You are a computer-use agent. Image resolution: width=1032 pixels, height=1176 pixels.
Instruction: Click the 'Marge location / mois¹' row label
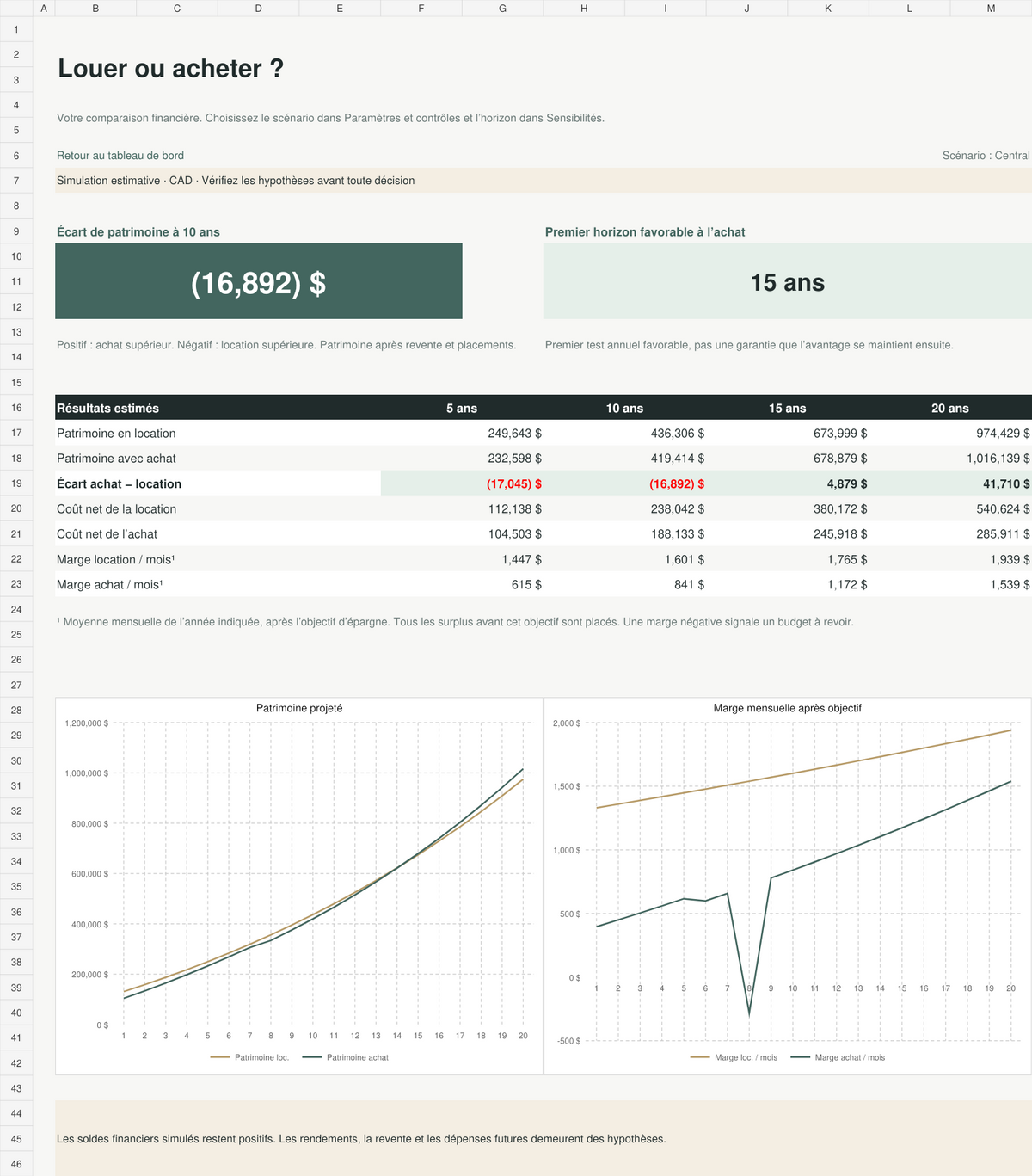tap(116, 559)
